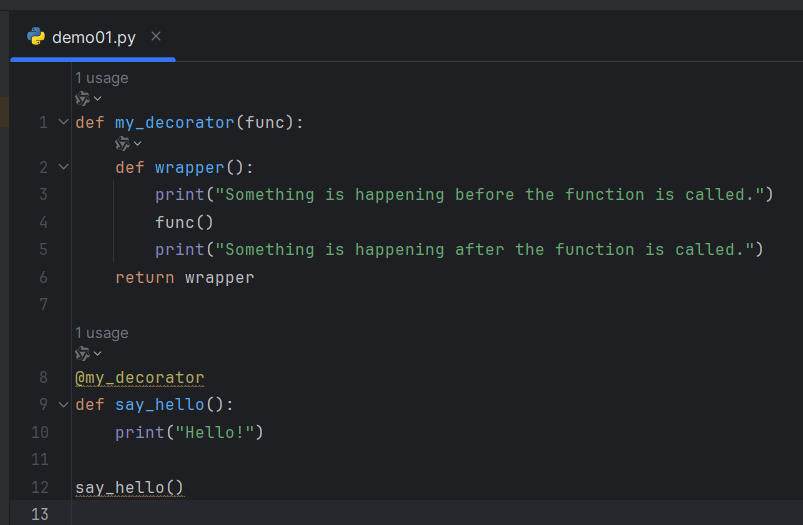
Task: Click line number 5 in gutter
Action: [x=44, y=249]
